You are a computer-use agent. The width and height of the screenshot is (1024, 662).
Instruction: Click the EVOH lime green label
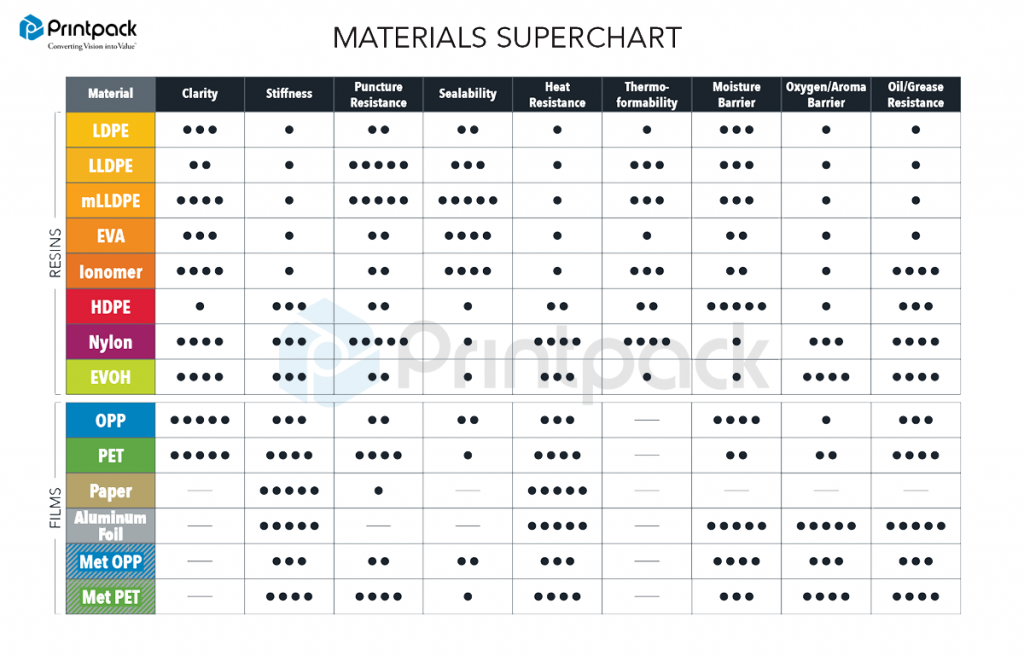coord(110,377)
